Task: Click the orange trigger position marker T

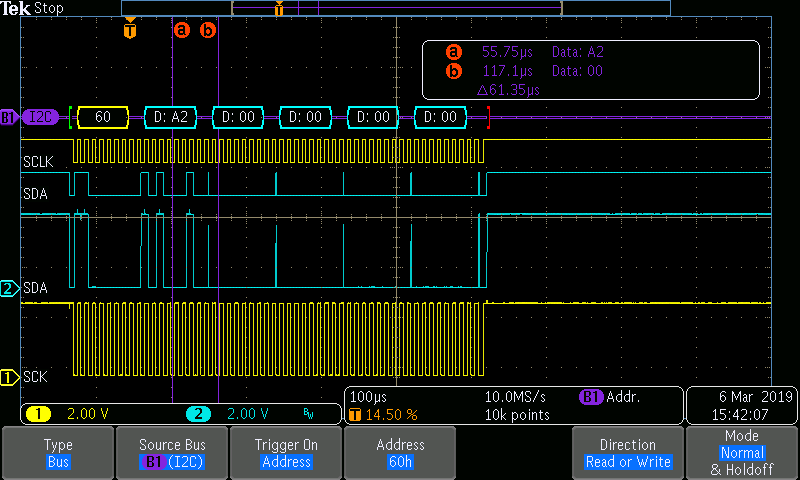Action: [129, 29]
